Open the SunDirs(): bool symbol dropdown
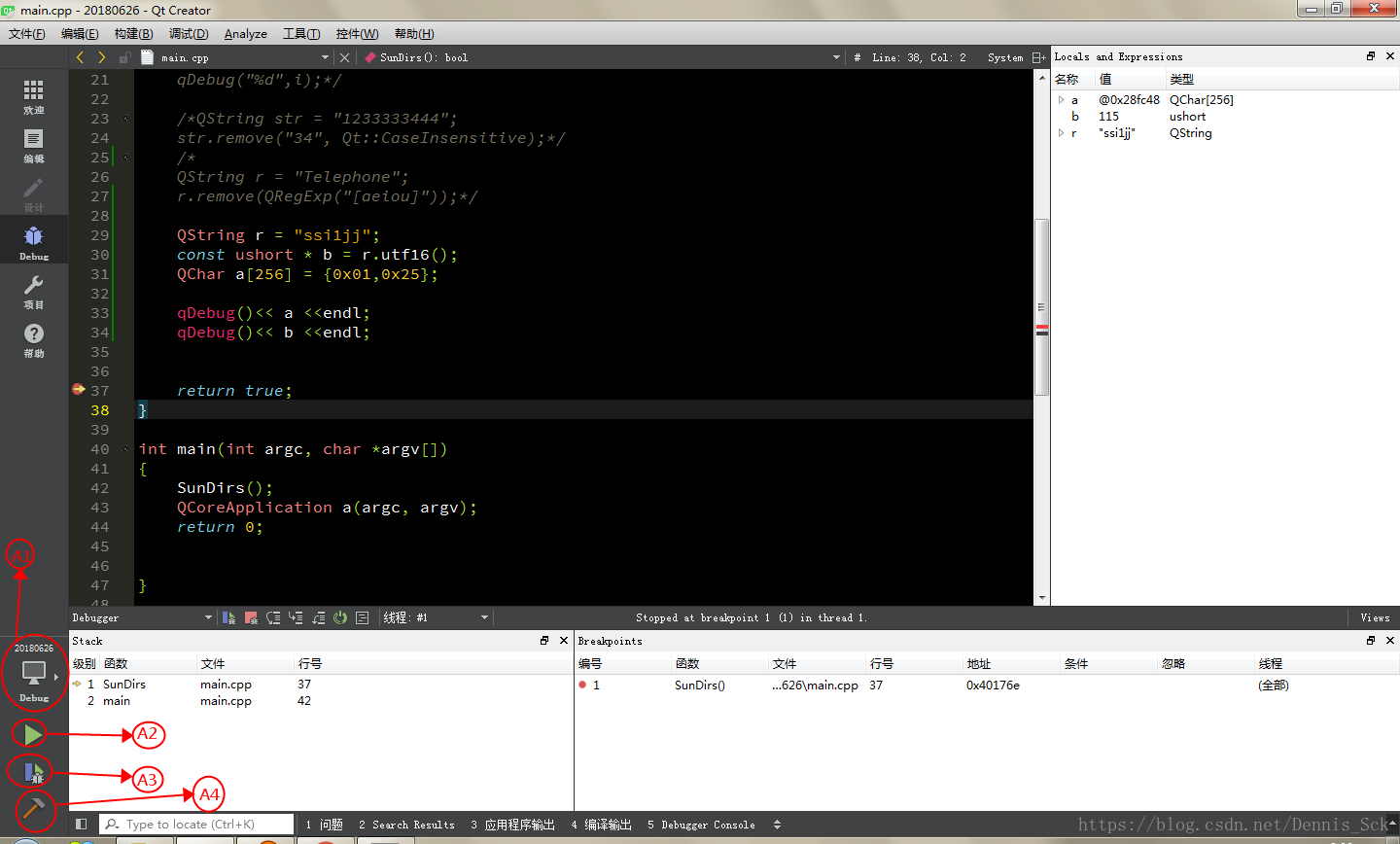Screen dimensions: 1400x844 [603, 57]
